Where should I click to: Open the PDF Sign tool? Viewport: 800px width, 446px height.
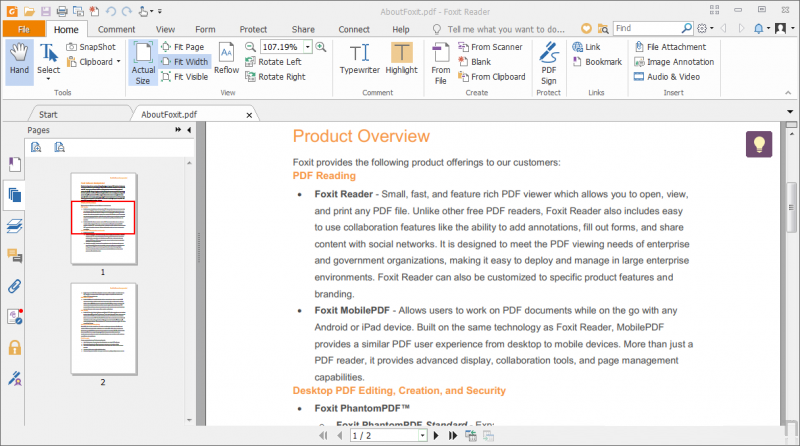(x=548, y=61)
